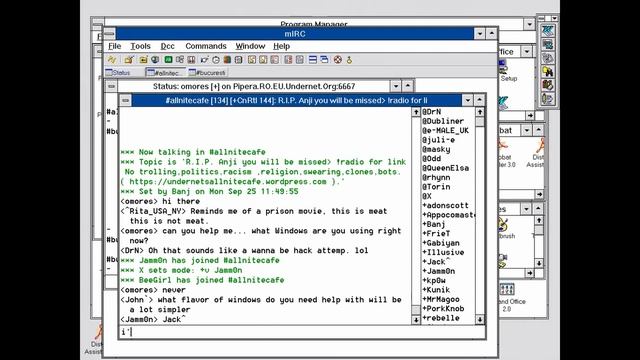
Task: Click the Connect lightning bolt toolbar icon
Action: 112,60
